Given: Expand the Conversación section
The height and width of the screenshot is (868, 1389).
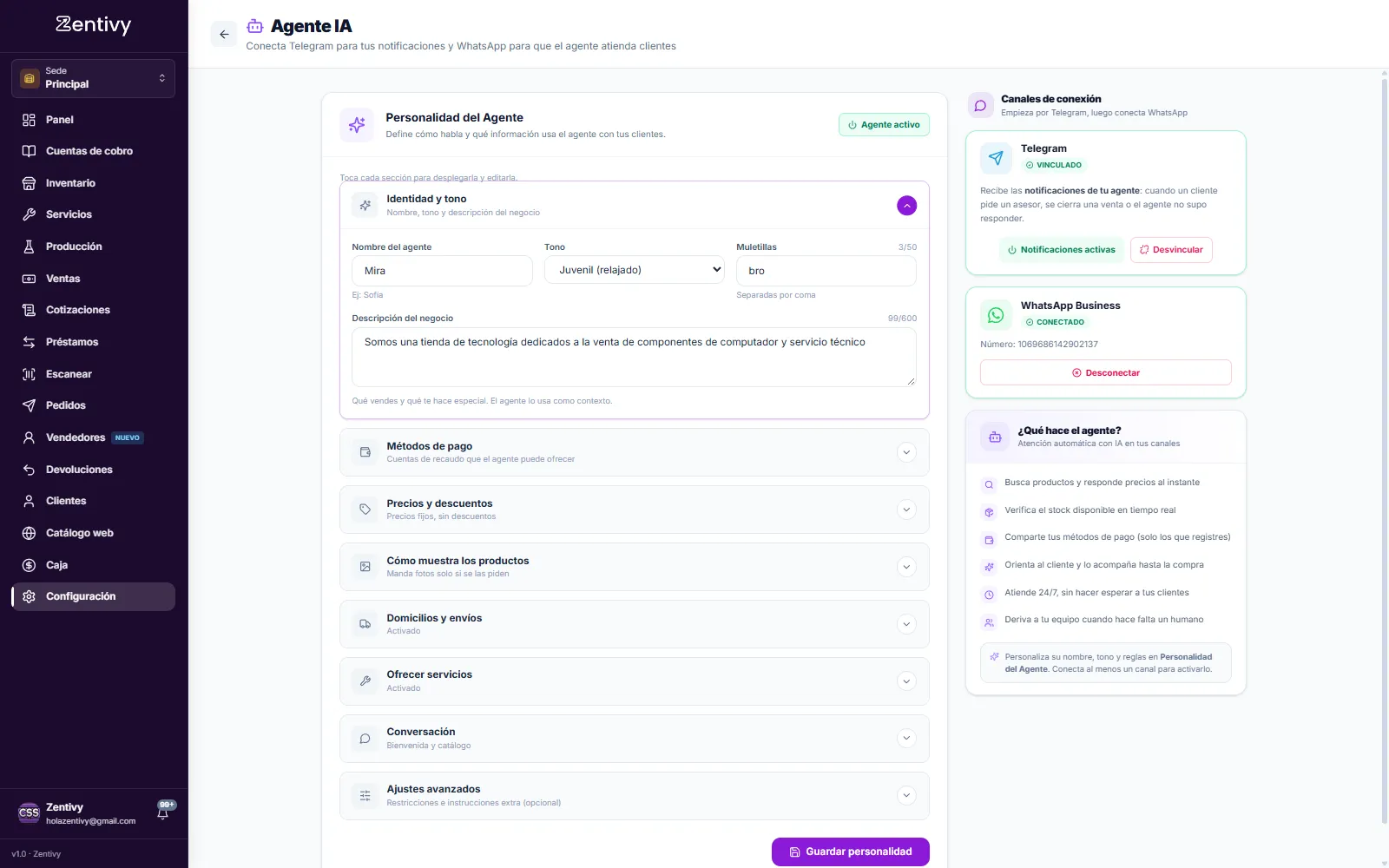Looking at the screenshot, I should [906, 739].
